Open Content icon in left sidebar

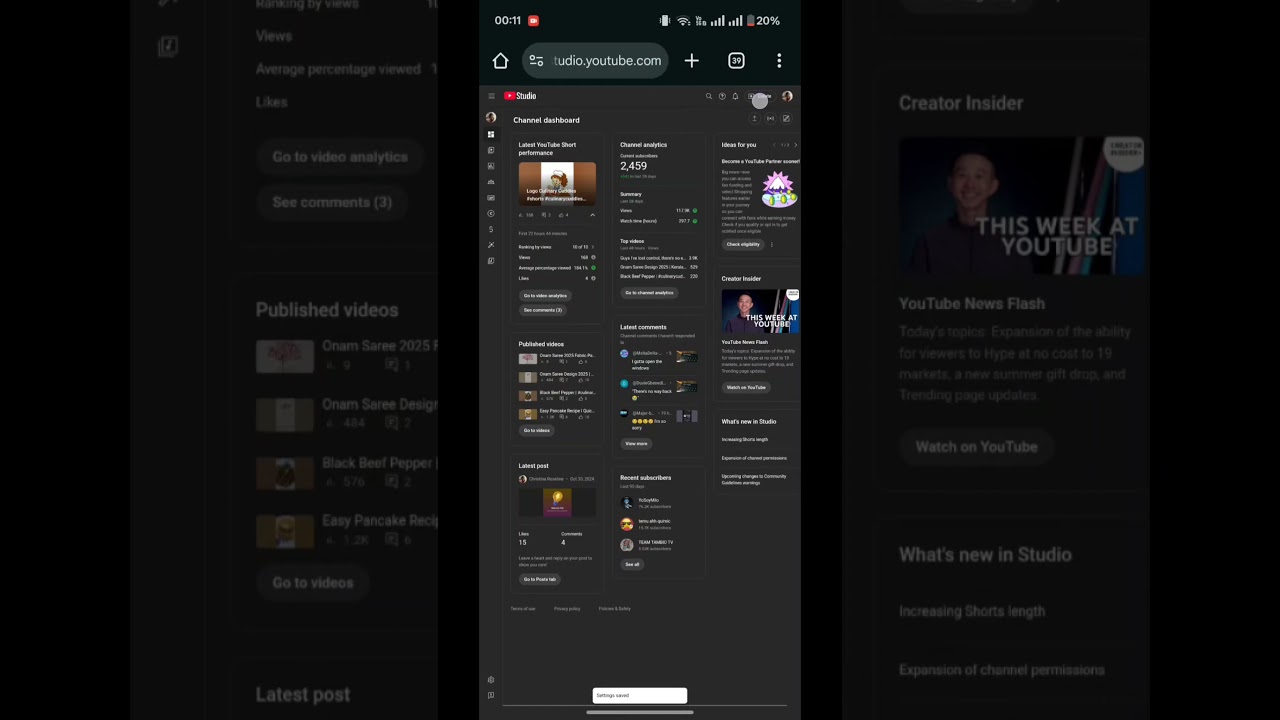(491, 150)
